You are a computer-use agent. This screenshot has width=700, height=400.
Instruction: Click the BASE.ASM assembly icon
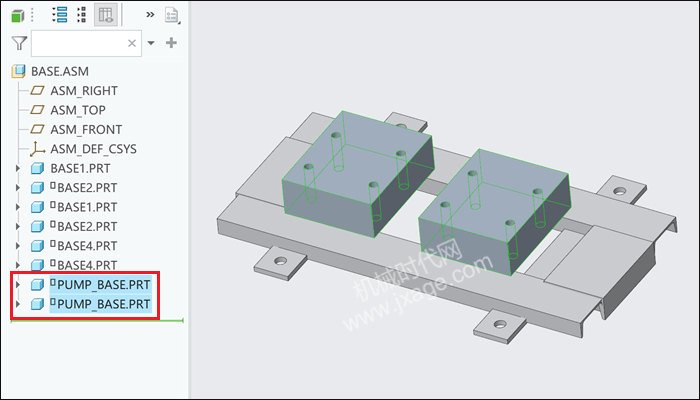[x=19, y=71]
